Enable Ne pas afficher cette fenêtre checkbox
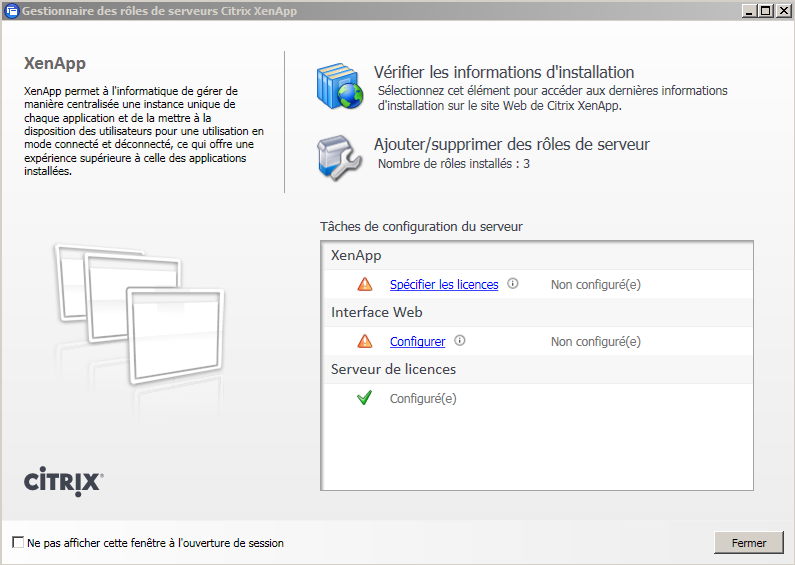The image size is (795, 565). pos(18,542)
